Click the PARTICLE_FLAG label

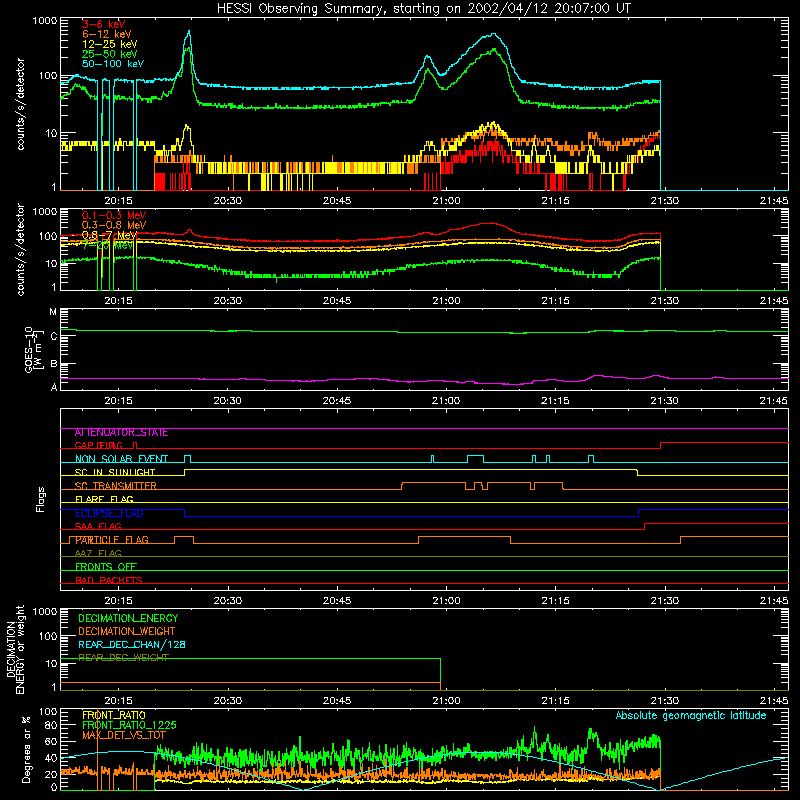[x=112, y=540]
